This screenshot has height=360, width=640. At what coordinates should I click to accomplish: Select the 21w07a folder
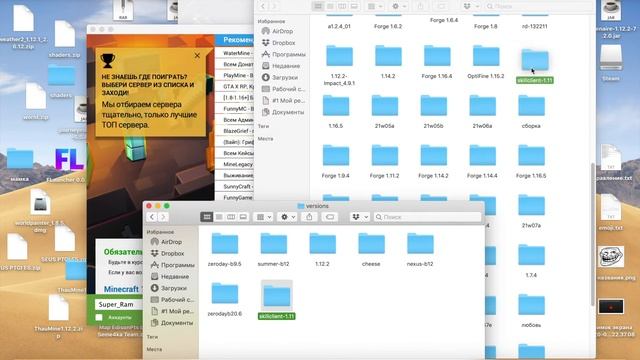point(531,211)
